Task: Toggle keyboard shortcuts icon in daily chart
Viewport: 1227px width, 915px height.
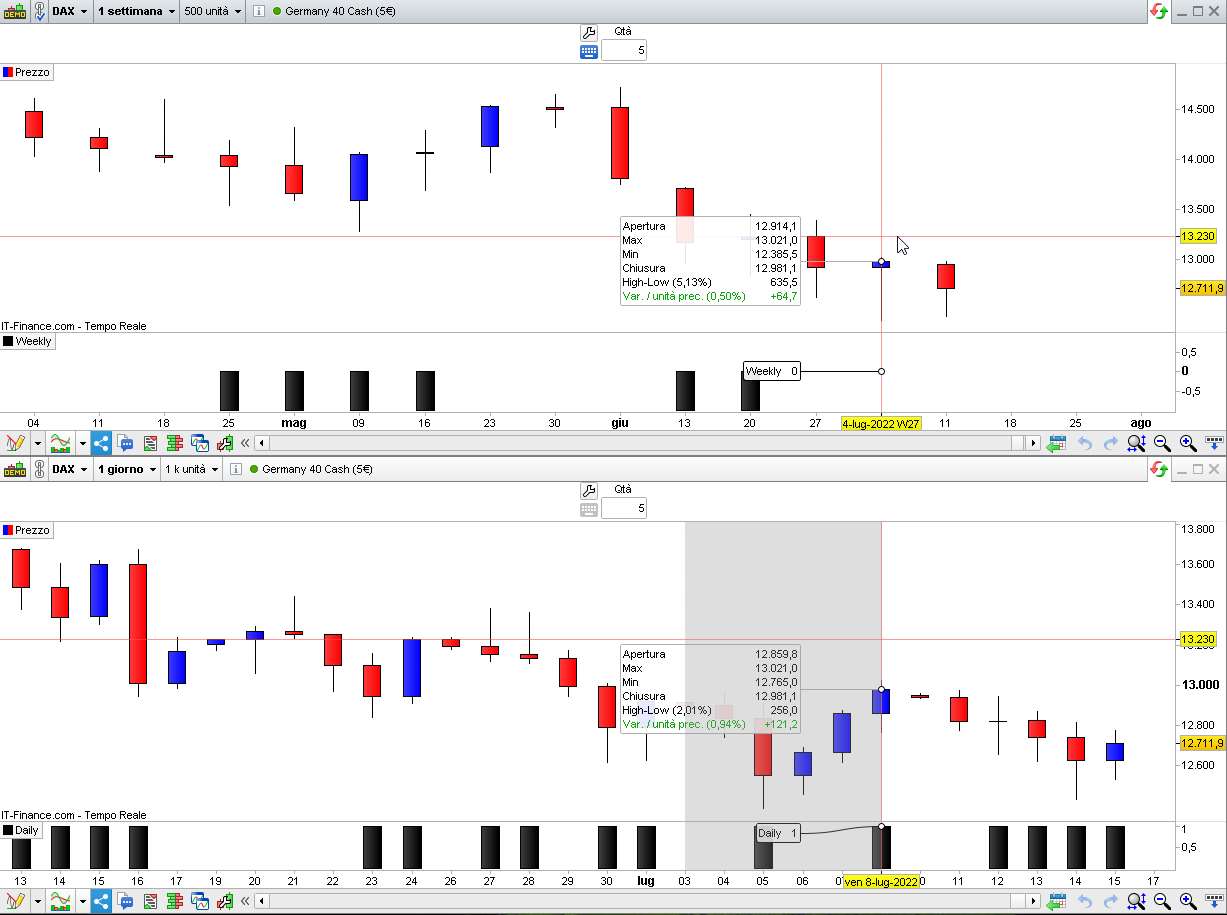Action: coord(589,509)
